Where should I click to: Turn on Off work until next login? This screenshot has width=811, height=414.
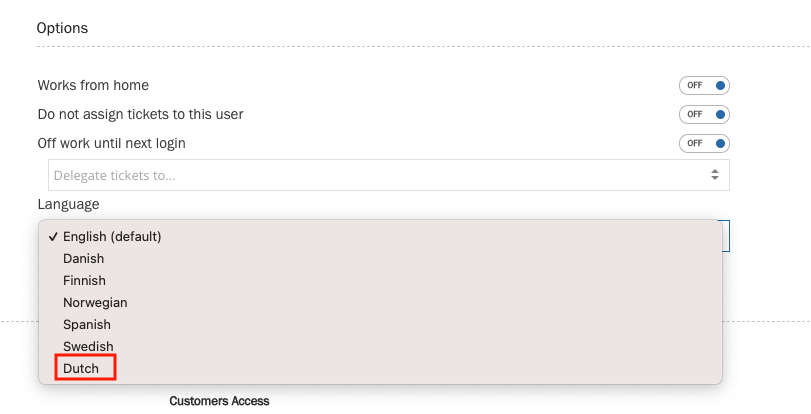click(703, 143)
